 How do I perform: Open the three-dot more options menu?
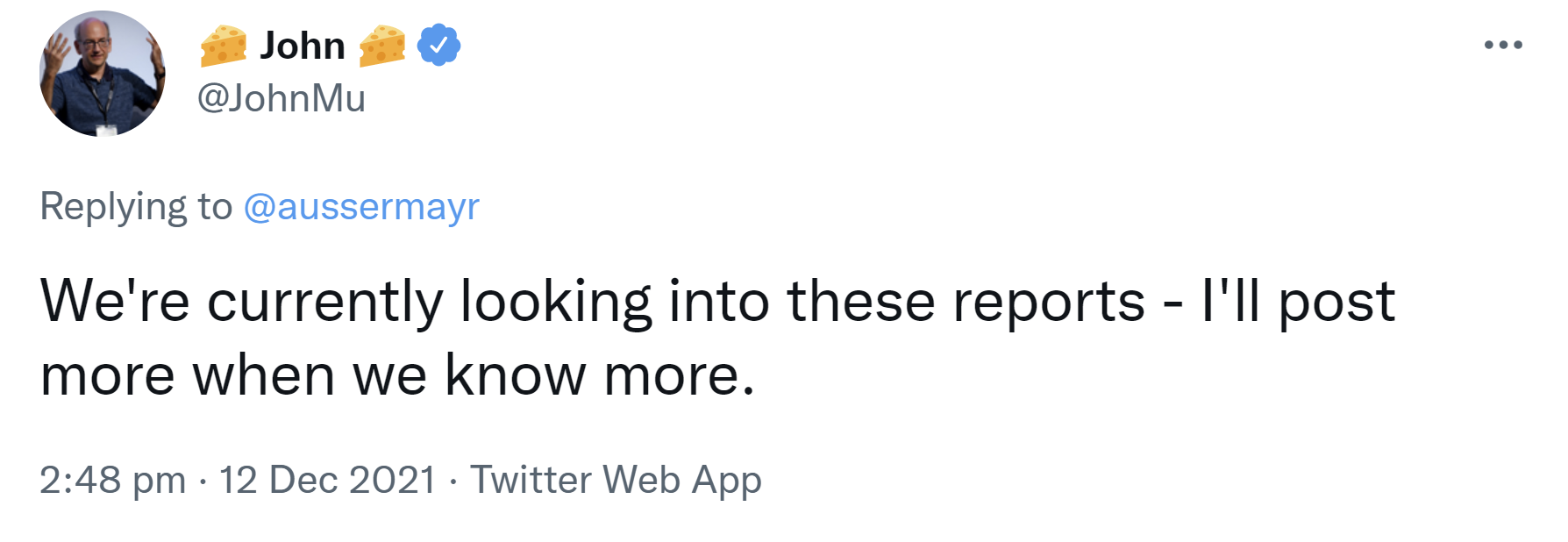click(x=1503, y=45)
